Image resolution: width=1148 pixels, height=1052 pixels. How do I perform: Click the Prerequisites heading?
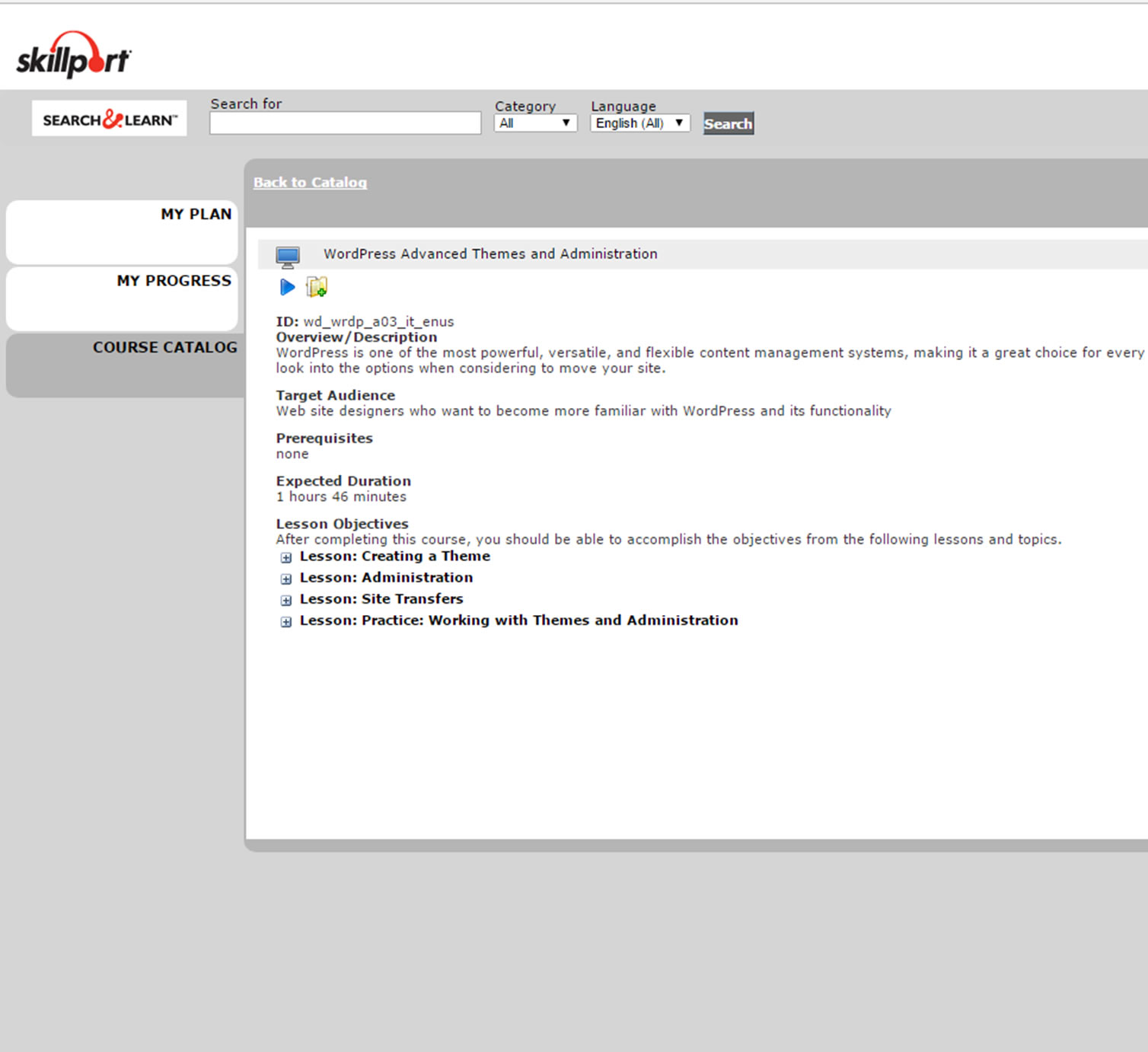point(324,438)
